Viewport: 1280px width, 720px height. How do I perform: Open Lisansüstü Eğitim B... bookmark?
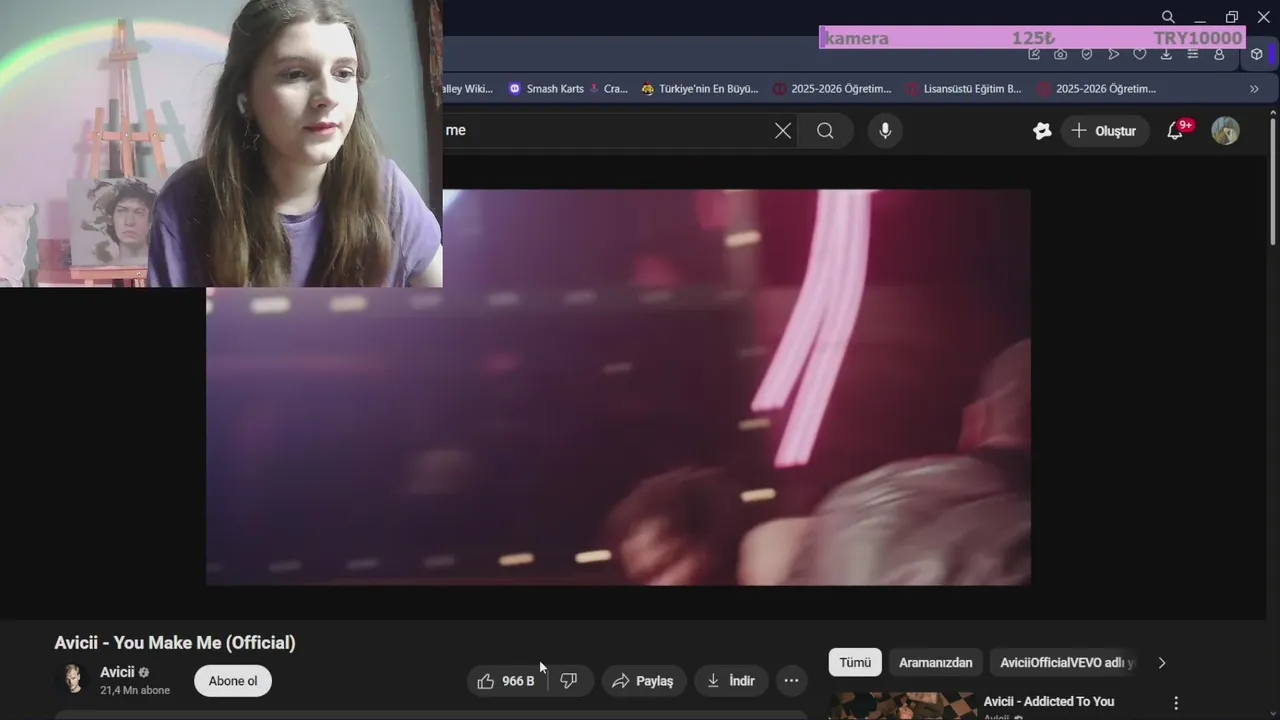click(964, 89)
